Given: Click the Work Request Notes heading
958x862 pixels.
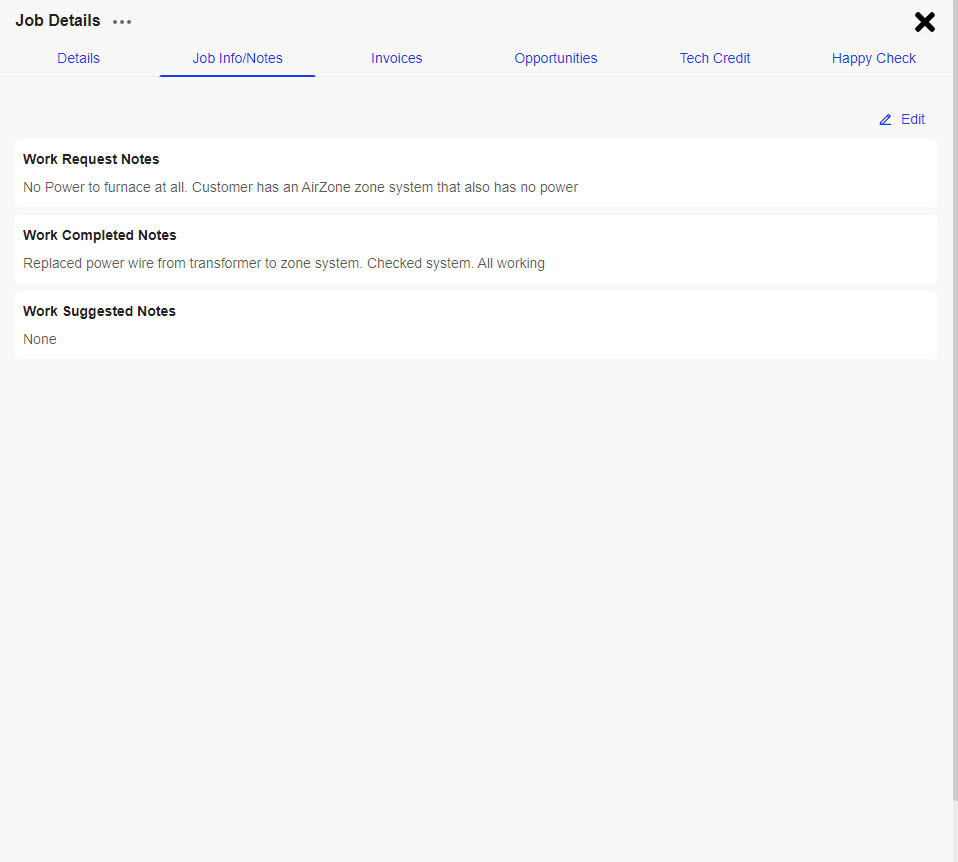Looking at the screenshot, I should [x=91, y=159].
